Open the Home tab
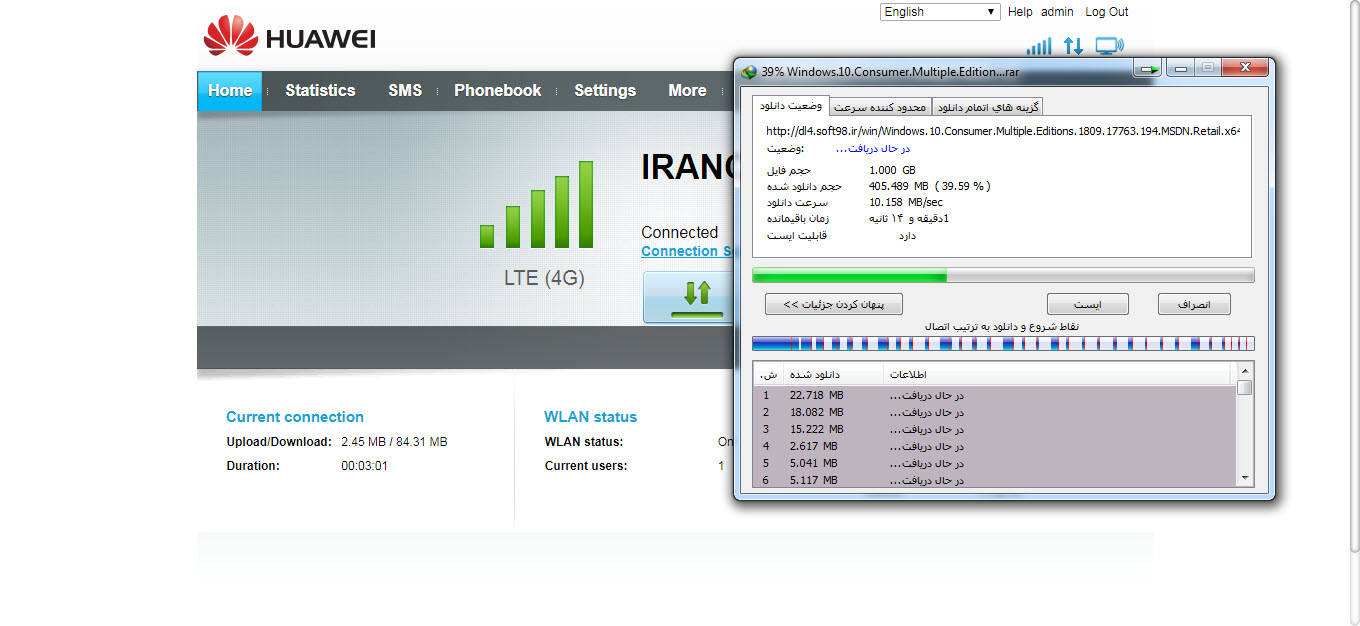This screenshot has width=1360, height=626. (230, 90)
